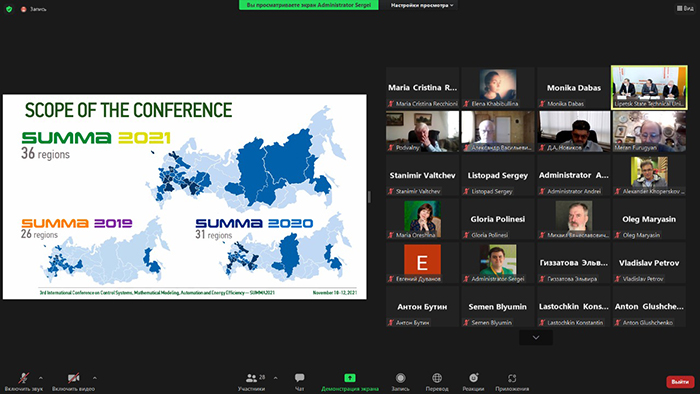700x394 pixels.
Task: Click the green encryption shield icon
Action: click(x=9, y=9)
